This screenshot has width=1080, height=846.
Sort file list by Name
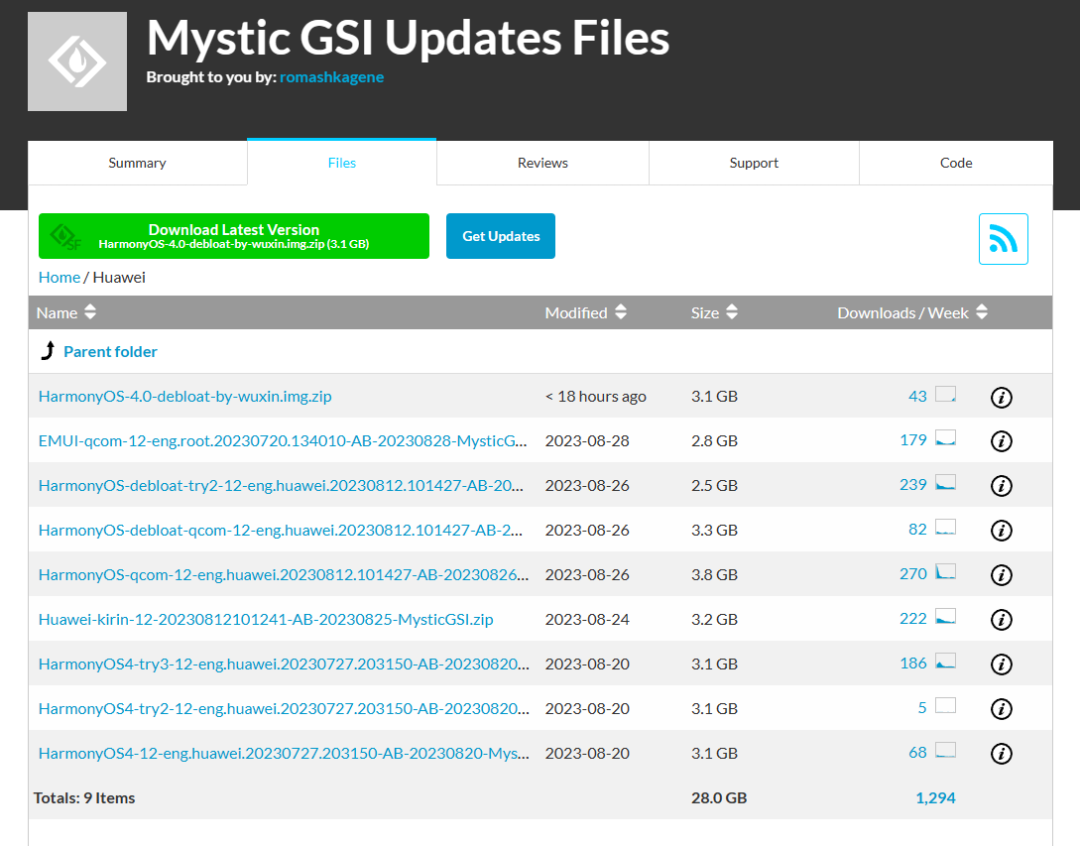[66, 313]
